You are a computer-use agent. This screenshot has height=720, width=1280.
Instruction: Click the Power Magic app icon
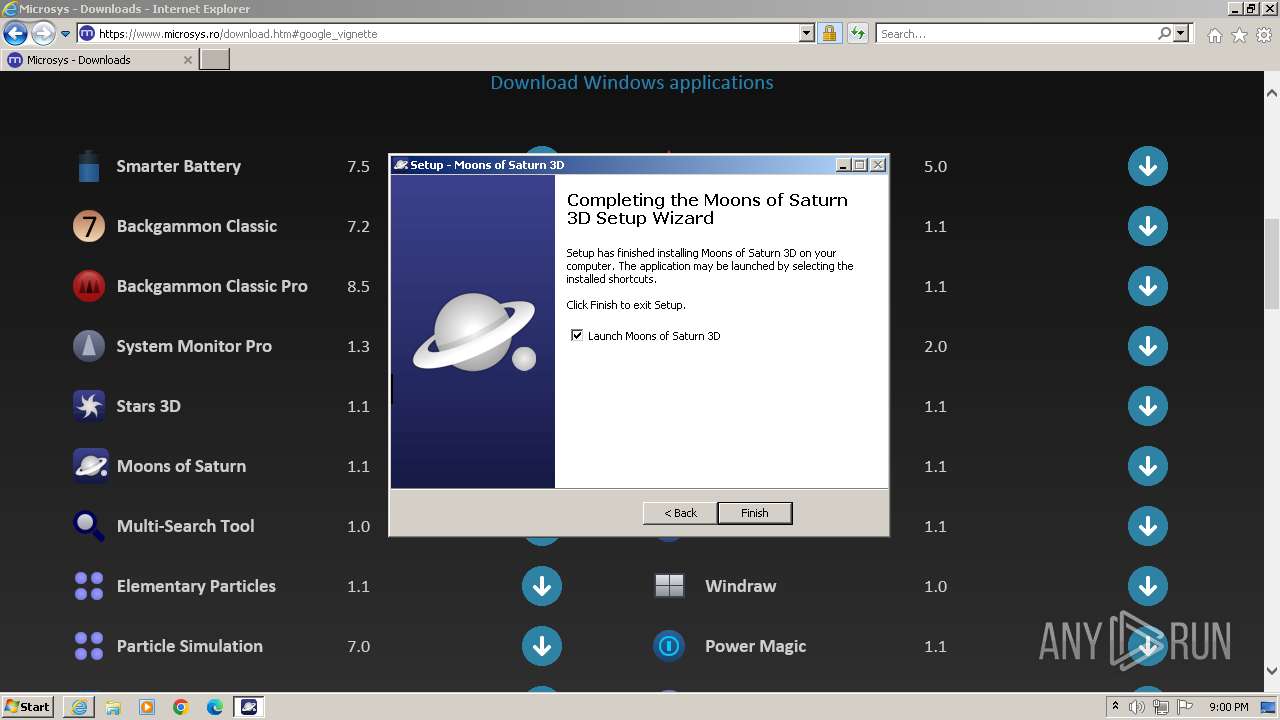[x=669, y=646]
